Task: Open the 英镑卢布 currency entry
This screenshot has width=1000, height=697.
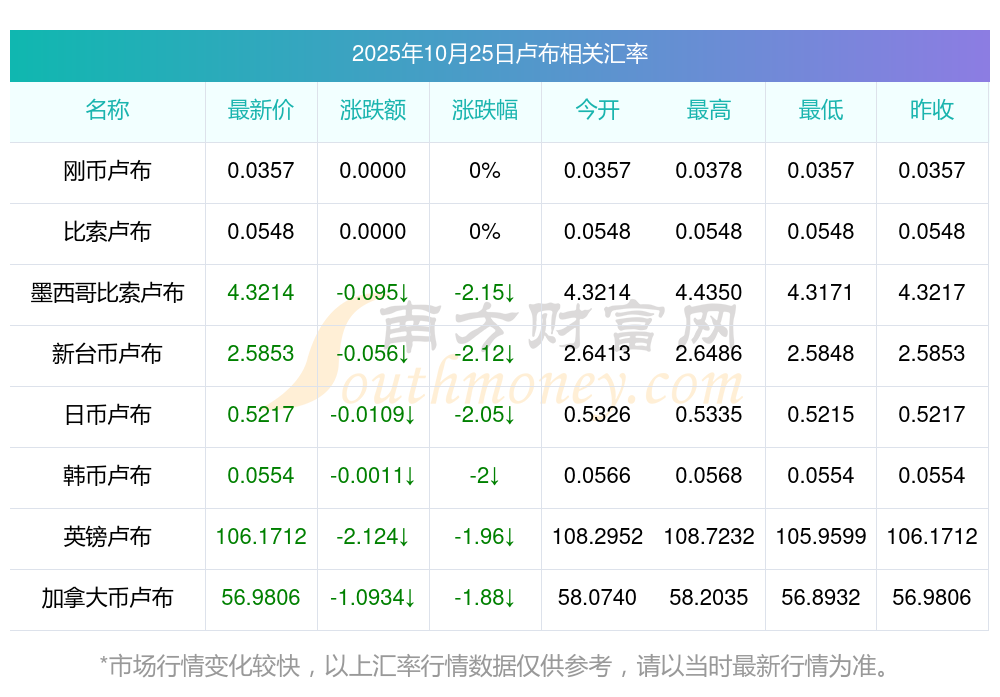Action: coord(107,537)
